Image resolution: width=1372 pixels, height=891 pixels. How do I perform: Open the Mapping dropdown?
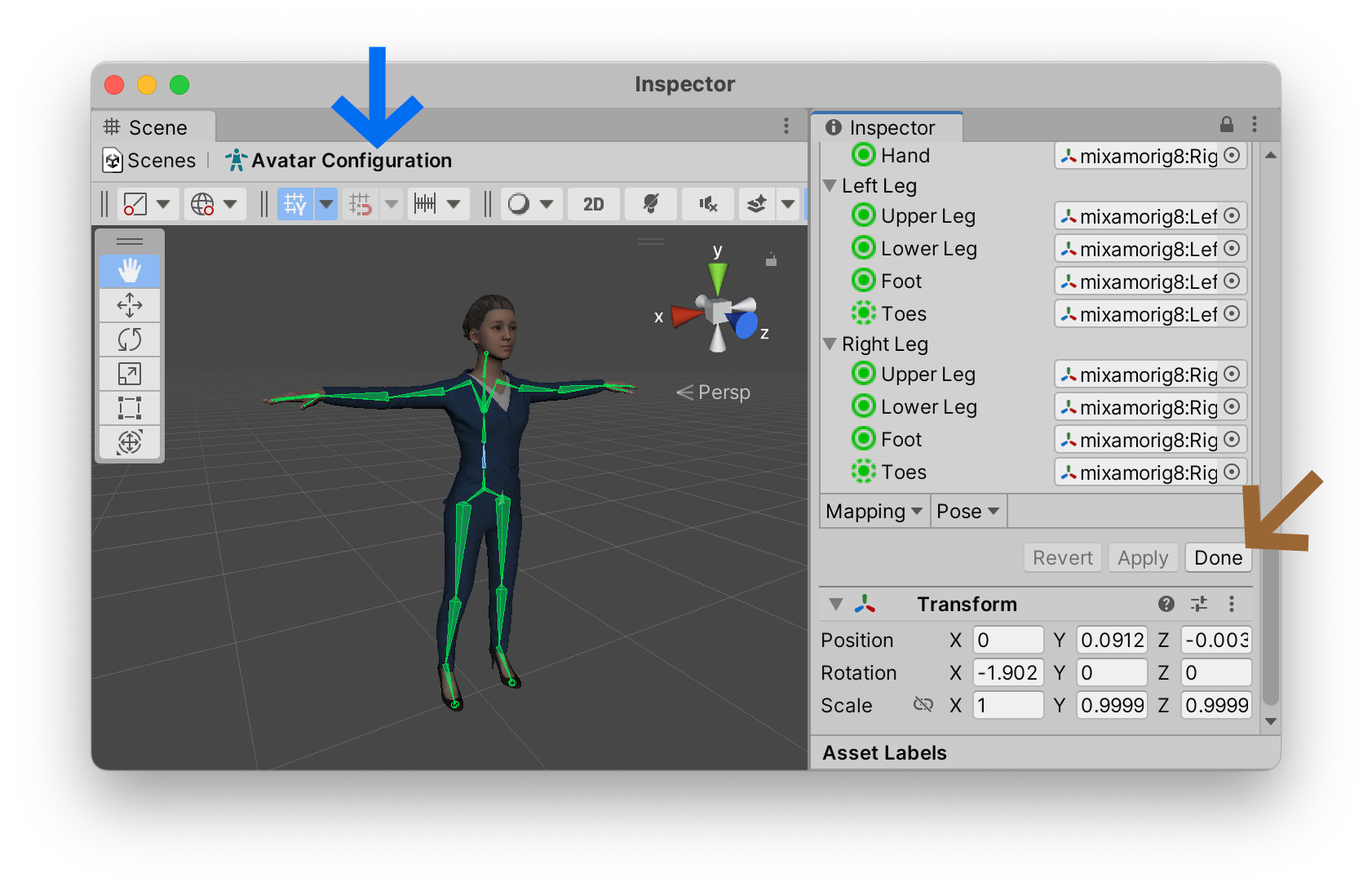(874, 512)
